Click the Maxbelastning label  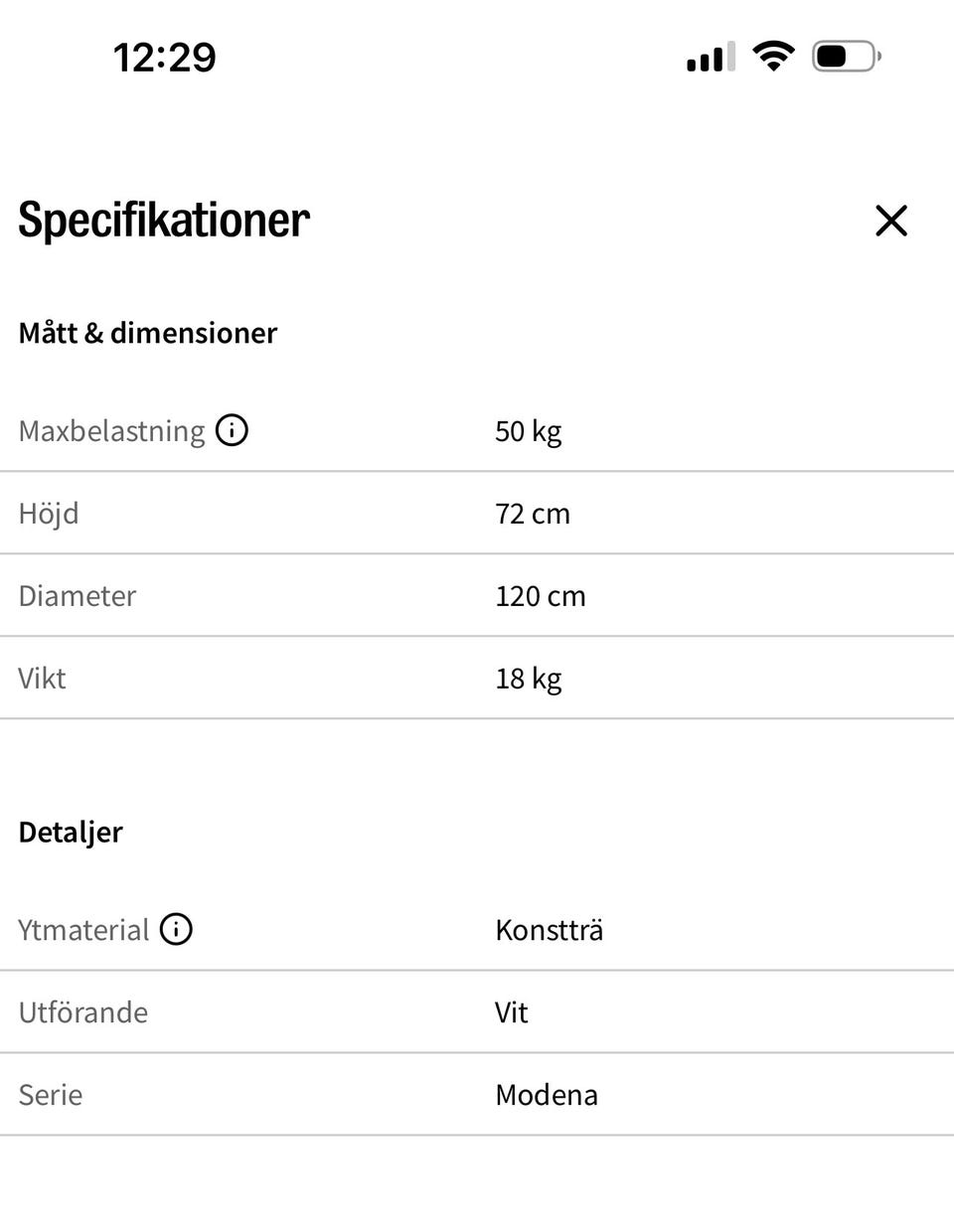point(111,431)
